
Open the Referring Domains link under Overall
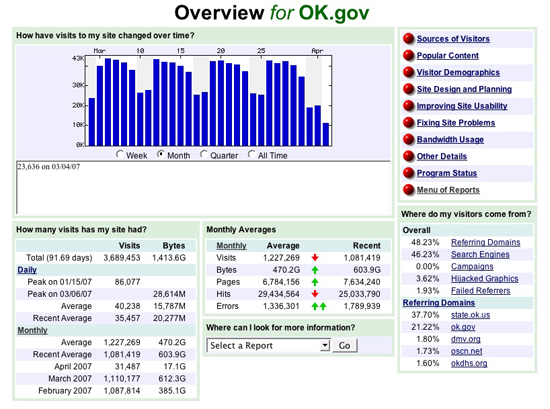[485, 242]
